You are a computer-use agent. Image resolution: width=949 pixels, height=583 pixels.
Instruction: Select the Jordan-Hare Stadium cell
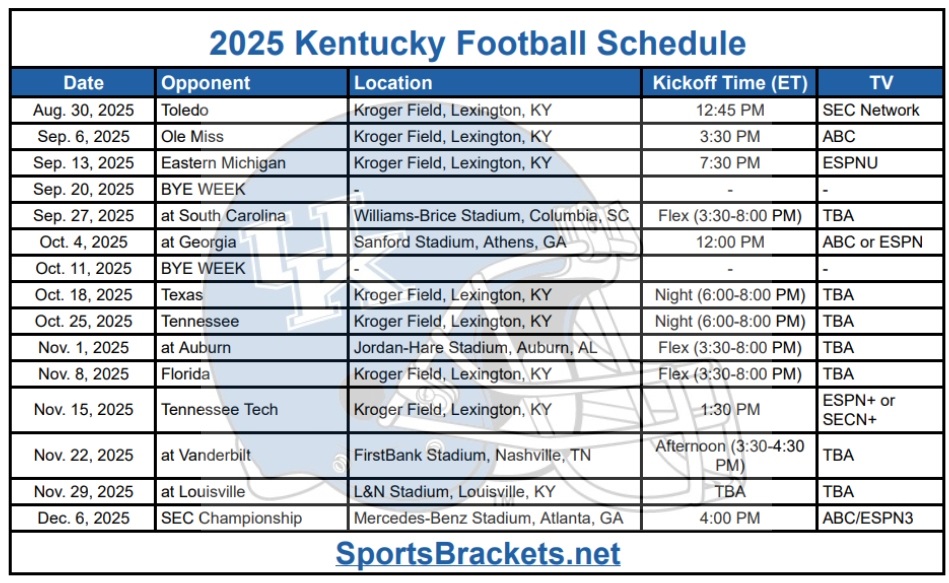click(494, 347)
